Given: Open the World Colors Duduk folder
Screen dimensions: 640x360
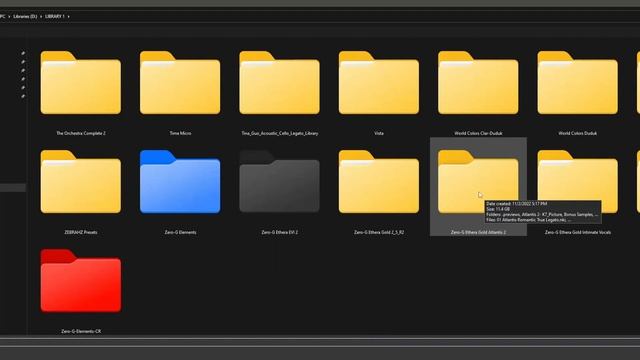Looking at the screenshot, I should point(578,83).
